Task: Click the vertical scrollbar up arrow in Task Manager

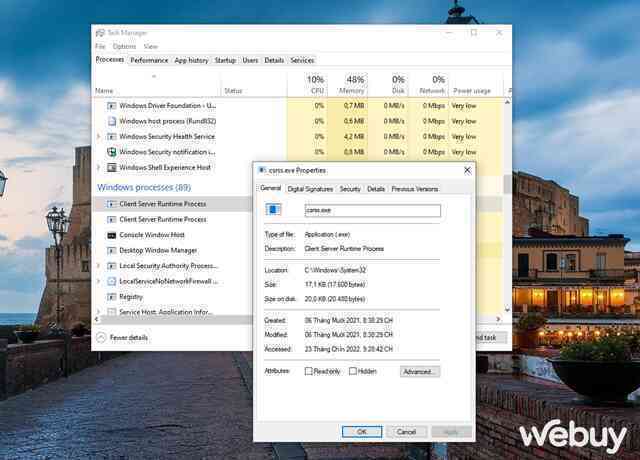Action: tap(507, 102)
